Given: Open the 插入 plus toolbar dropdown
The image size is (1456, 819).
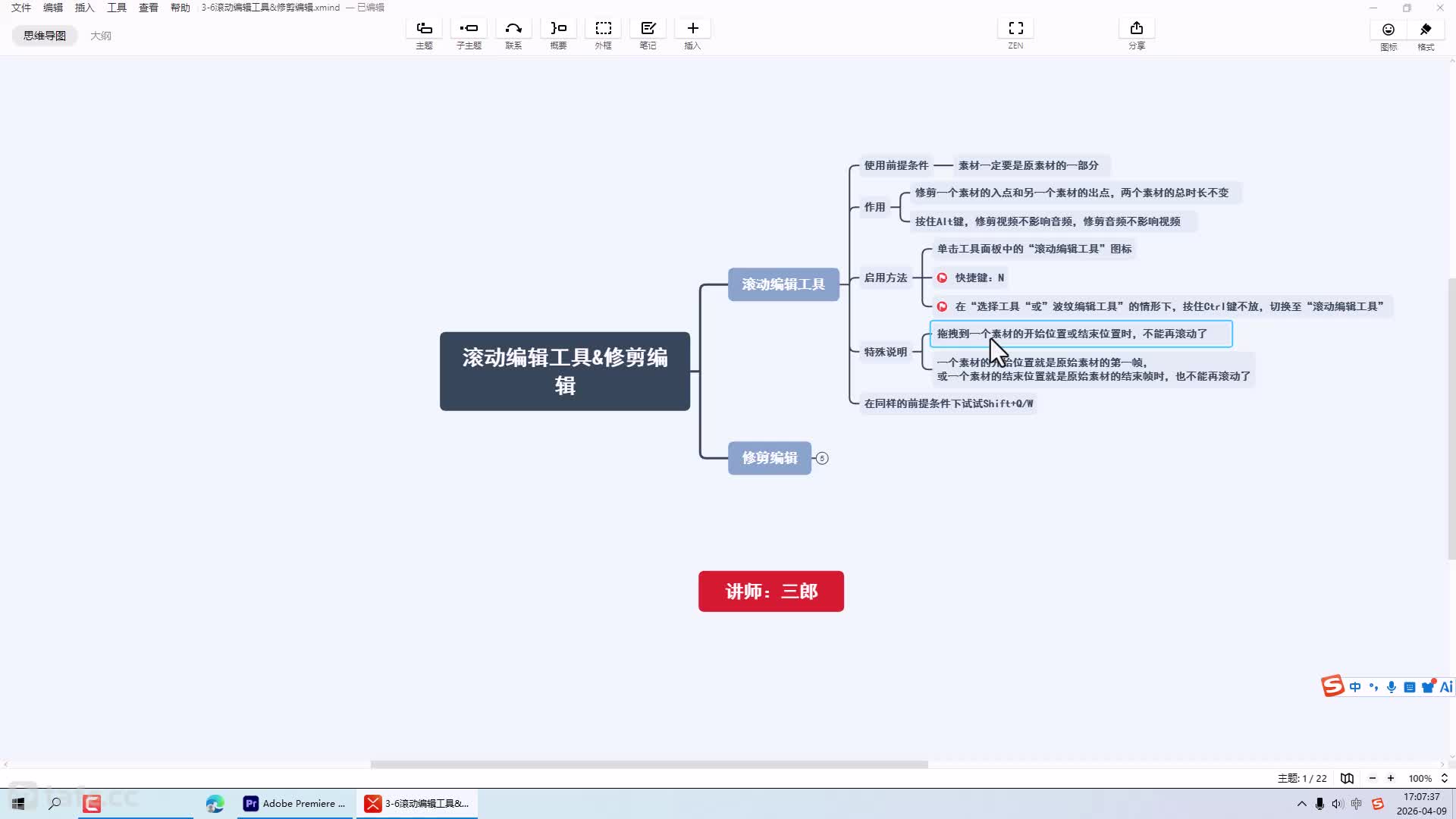Looking at the screenshot, I should point(692,35).
